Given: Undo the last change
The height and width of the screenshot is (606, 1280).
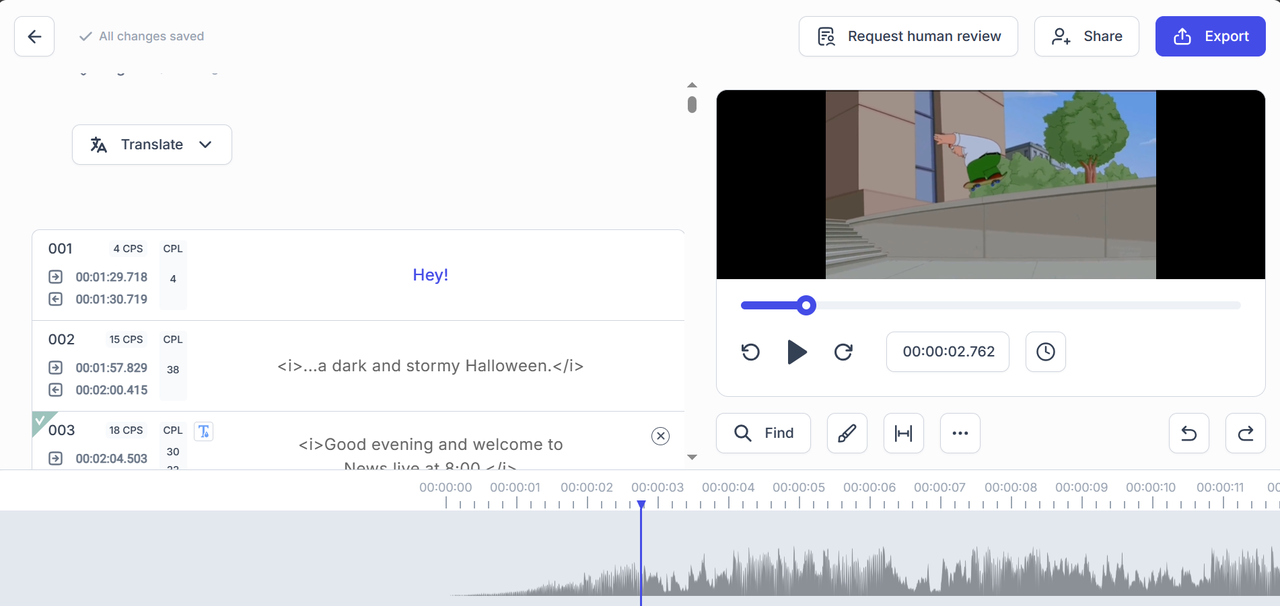Looking at the screenshot, I should point(1189,433).
